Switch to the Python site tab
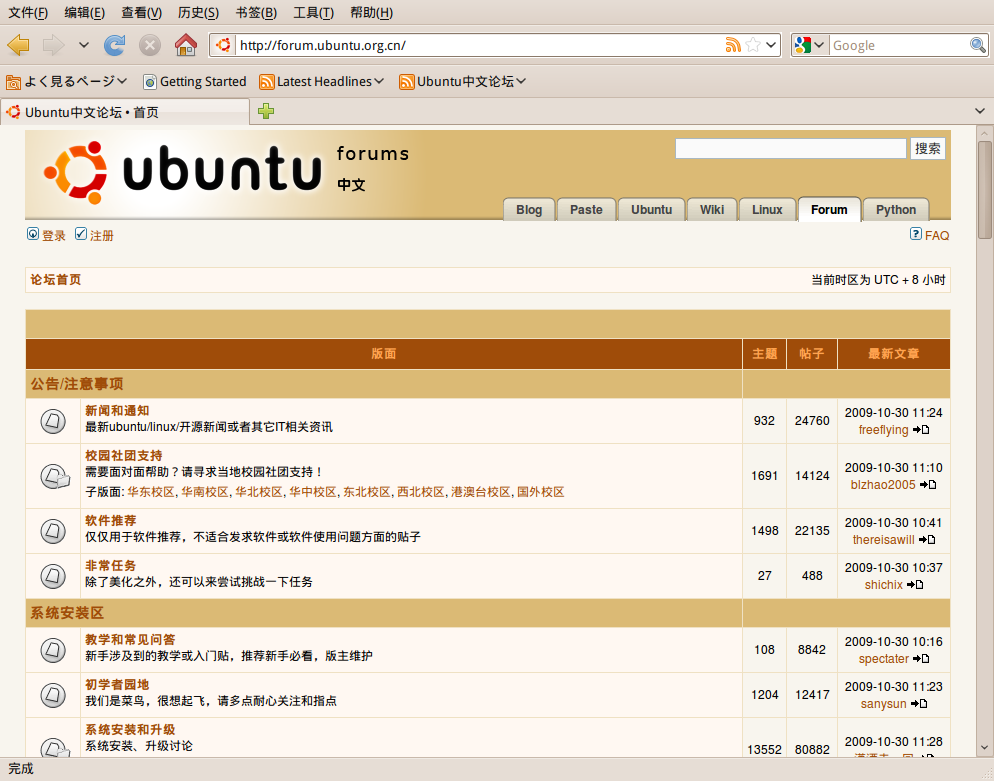 [x=896, y=210]
